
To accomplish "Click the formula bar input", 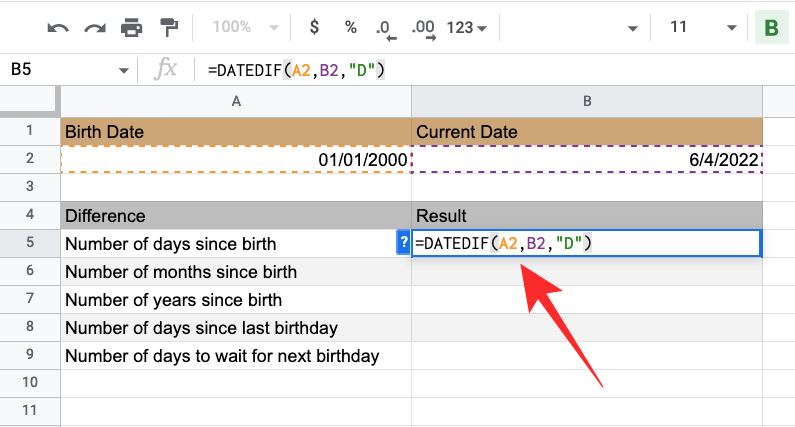I will pos(480,69).
